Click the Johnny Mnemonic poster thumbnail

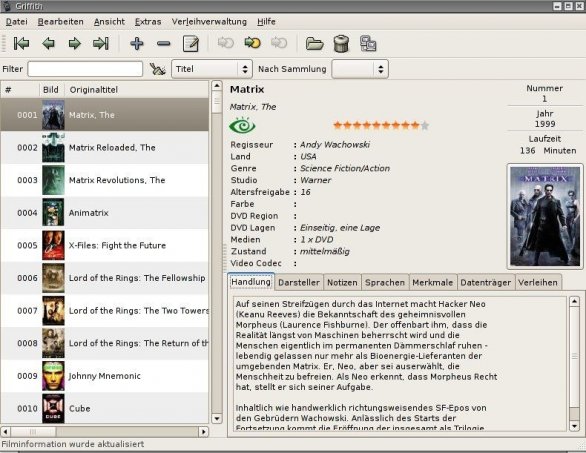pos(53,376)
